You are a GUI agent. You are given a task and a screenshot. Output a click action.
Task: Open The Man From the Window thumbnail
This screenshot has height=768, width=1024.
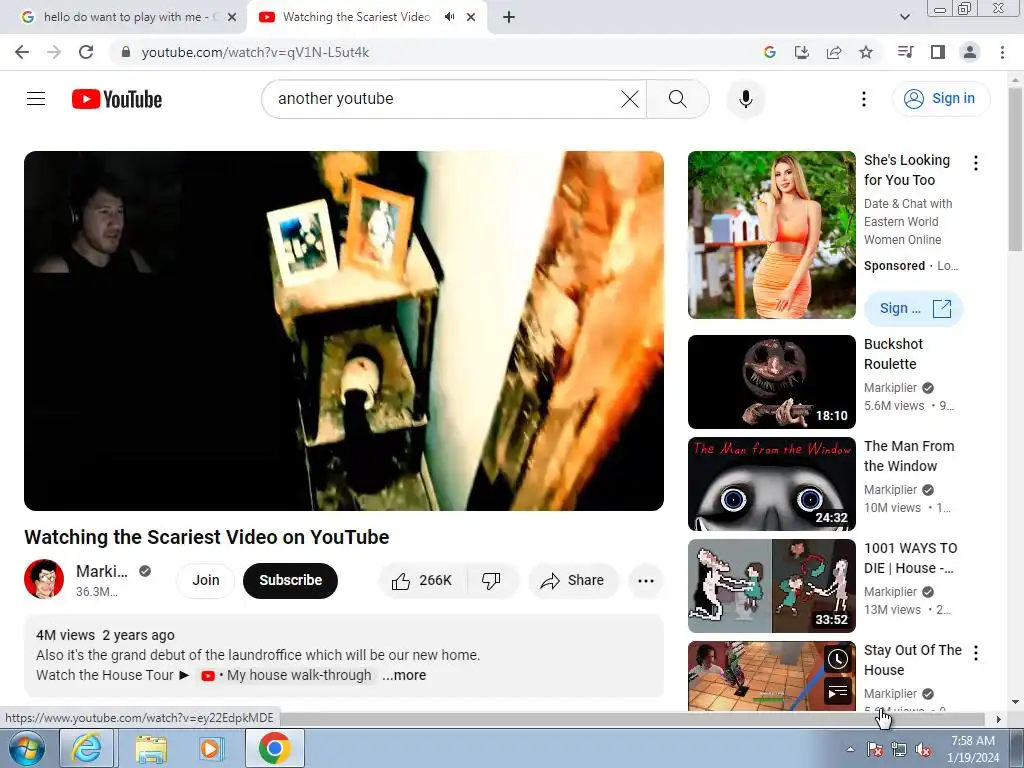(x=771, y=484)
